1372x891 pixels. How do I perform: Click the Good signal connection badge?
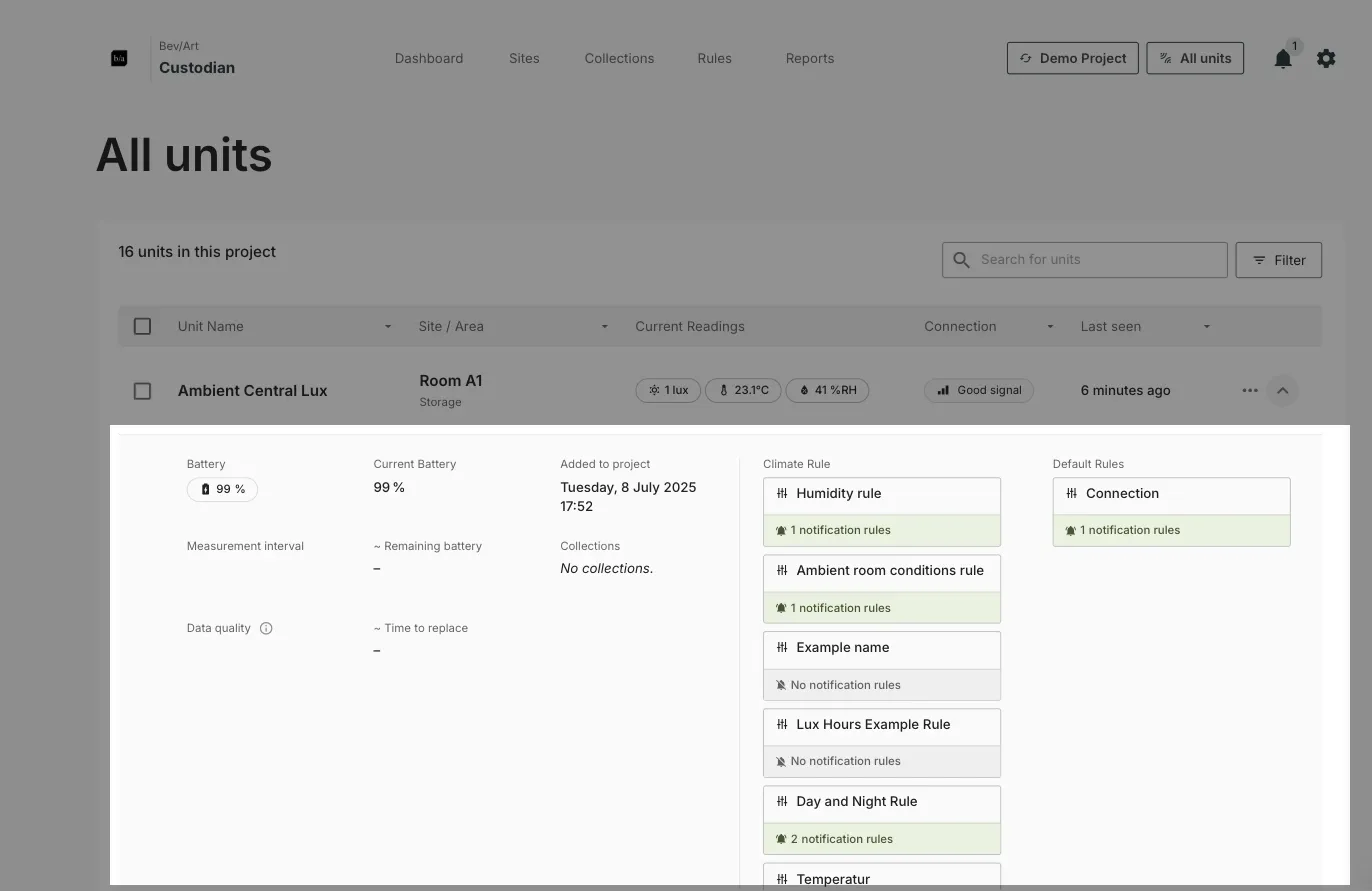(x=978, y=390)
